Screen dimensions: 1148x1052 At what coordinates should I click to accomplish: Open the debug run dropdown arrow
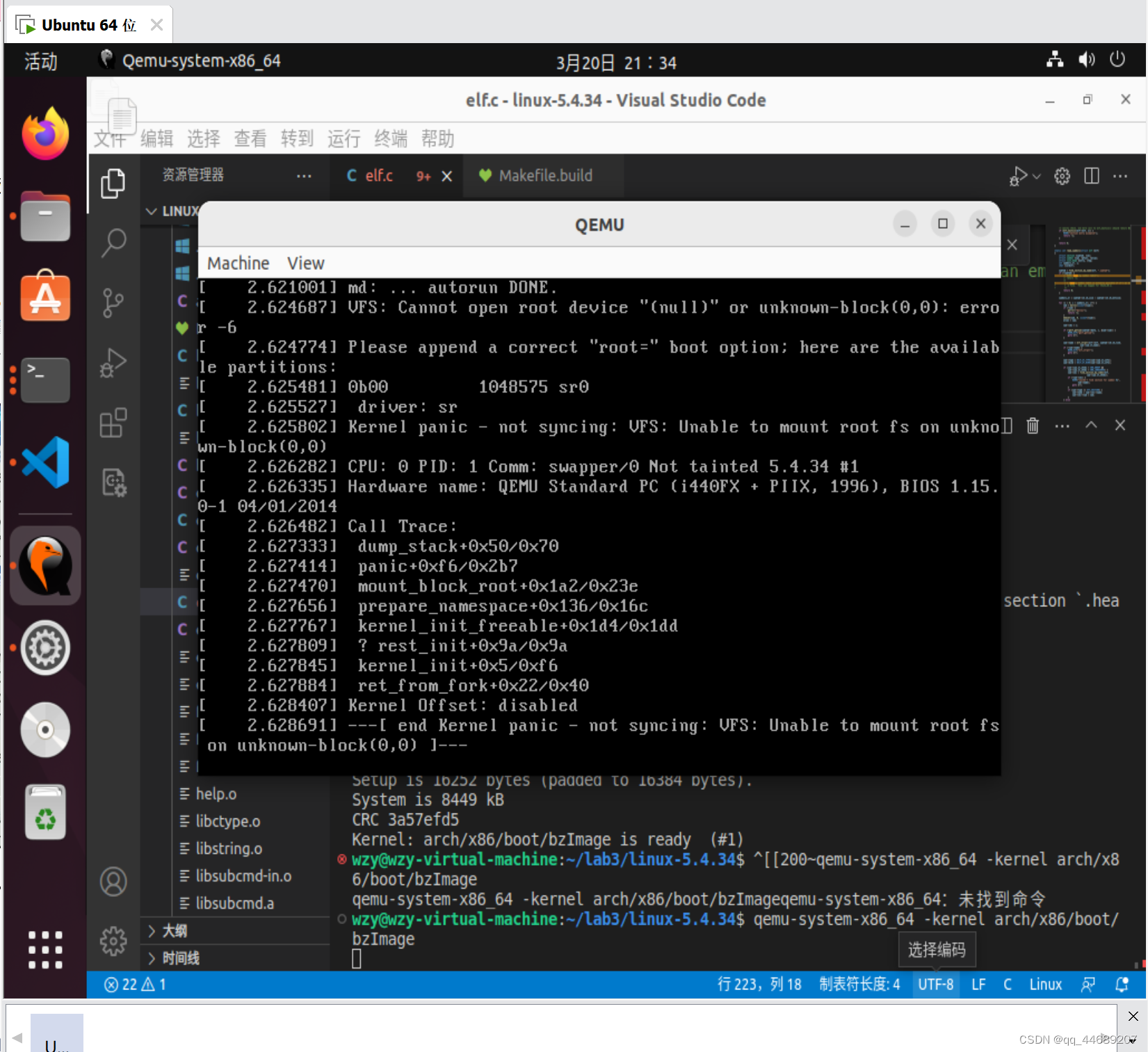click(1035, 176)
